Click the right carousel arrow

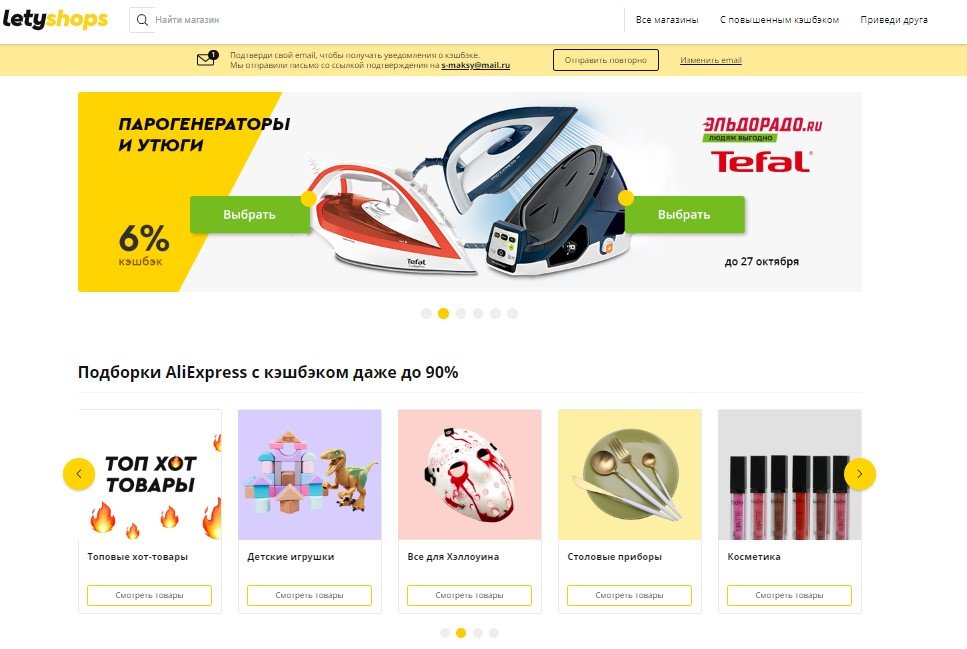coord(860,474)
